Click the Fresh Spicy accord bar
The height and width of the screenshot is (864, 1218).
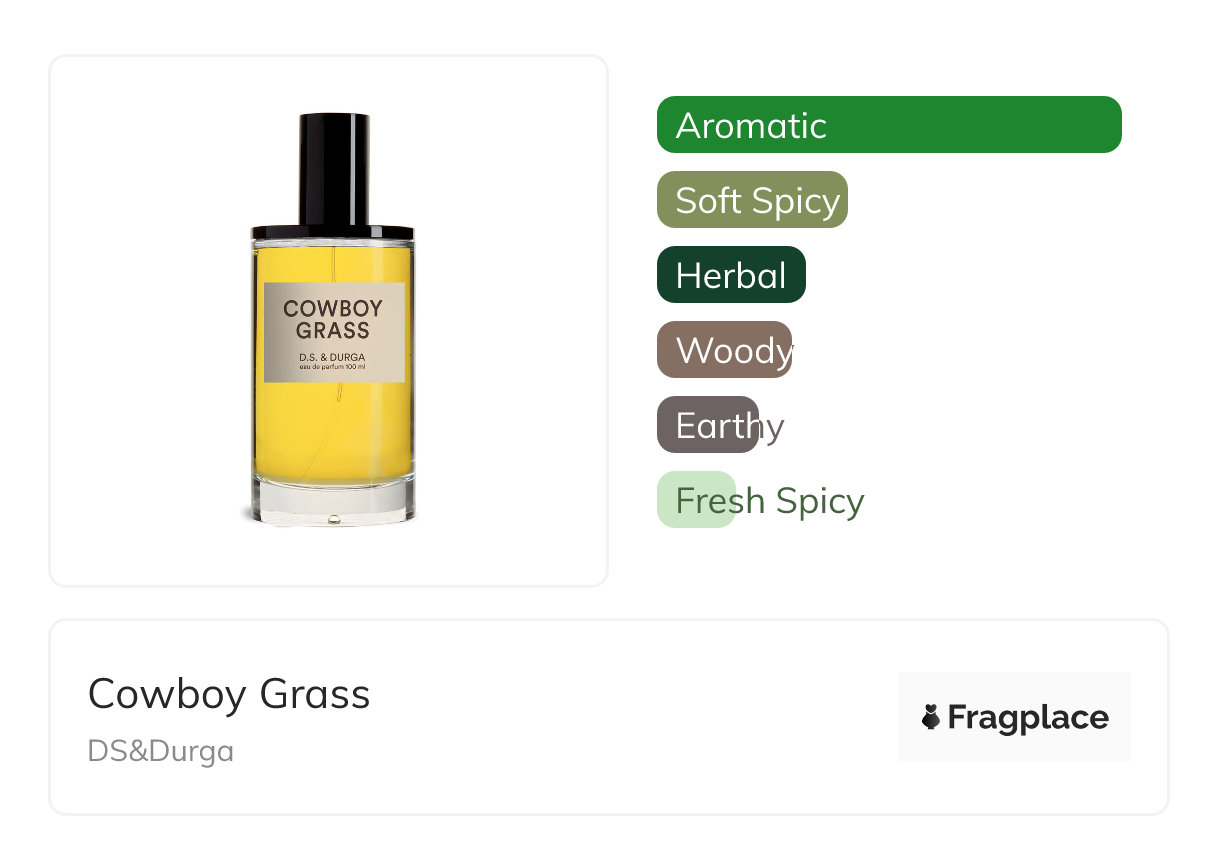tap(696, 500)
